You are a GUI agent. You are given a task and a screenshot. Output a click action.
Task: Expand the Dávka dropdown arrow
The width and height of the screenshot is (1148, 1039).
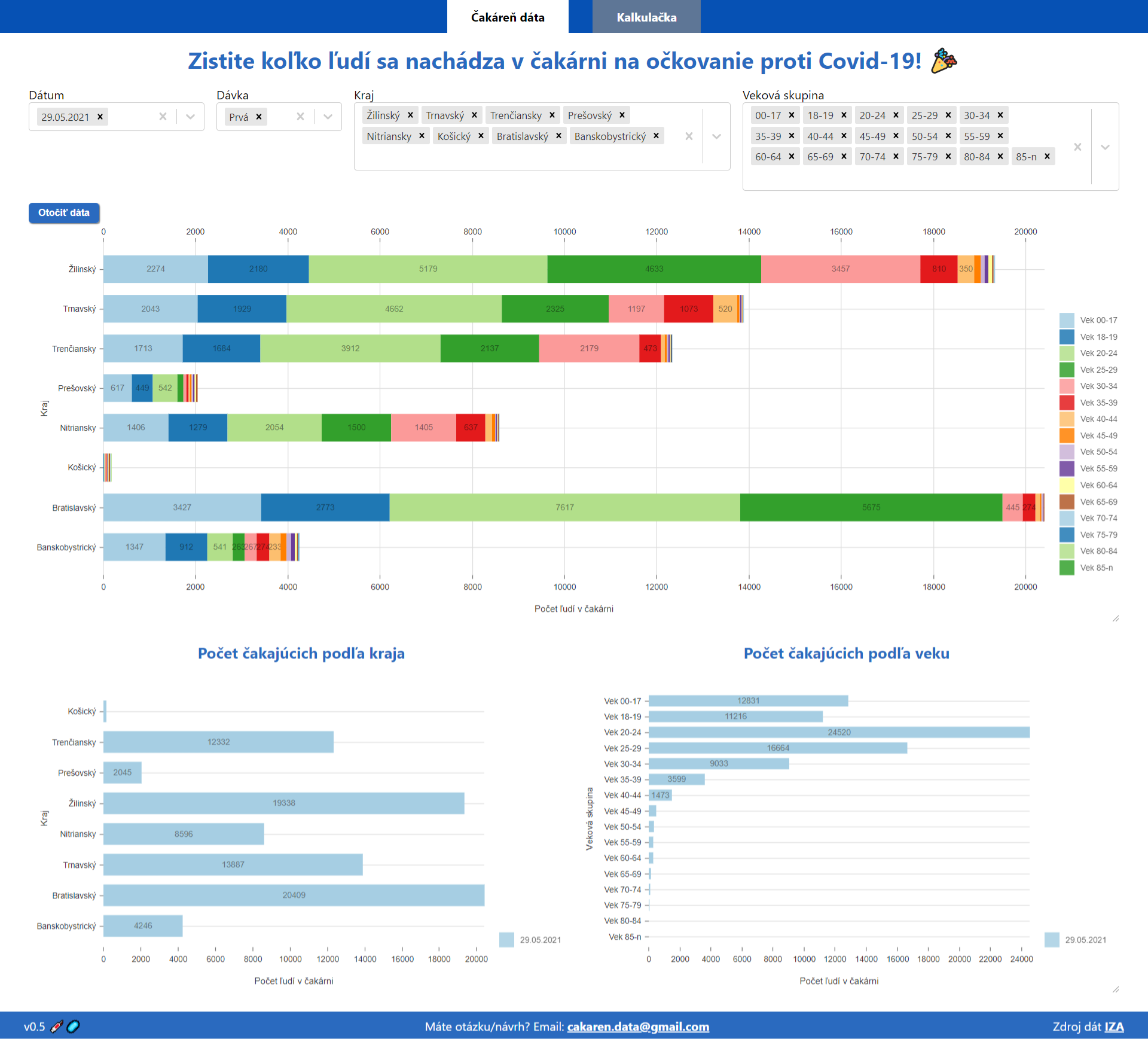(328, 117)
